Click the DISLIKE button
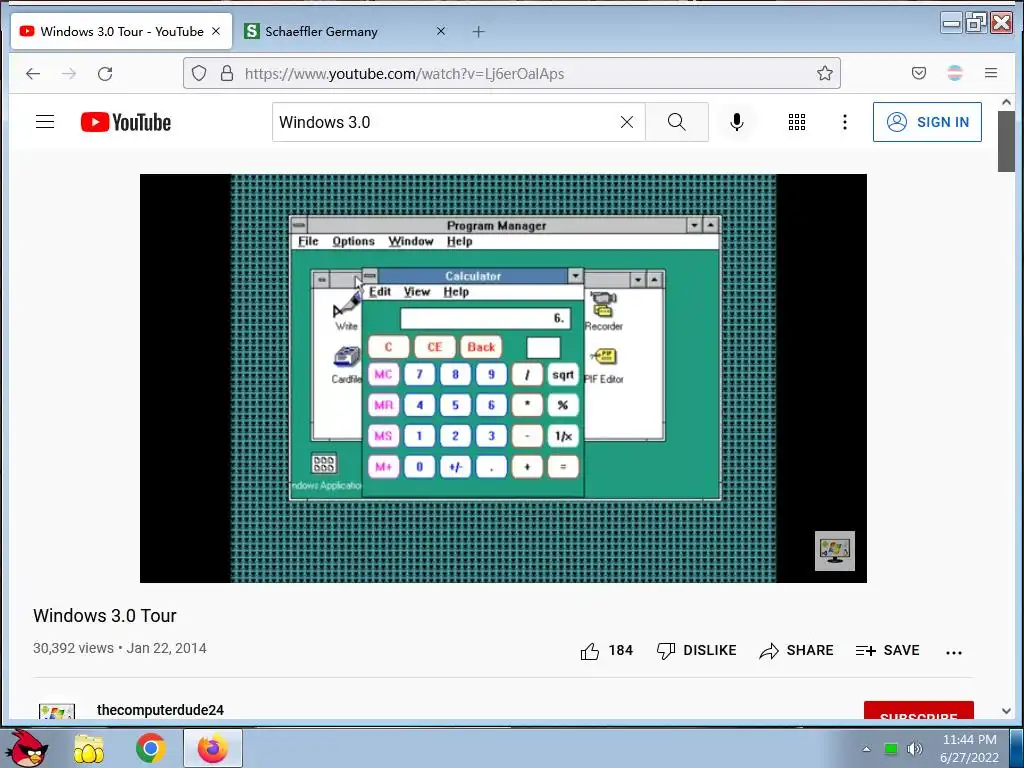 (x=696, y=650)
